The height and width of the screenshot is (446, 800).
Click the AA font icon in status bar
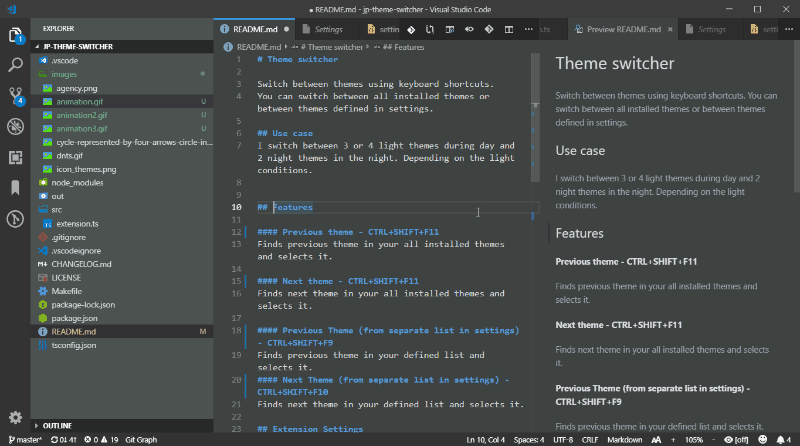tap(656, 440)
